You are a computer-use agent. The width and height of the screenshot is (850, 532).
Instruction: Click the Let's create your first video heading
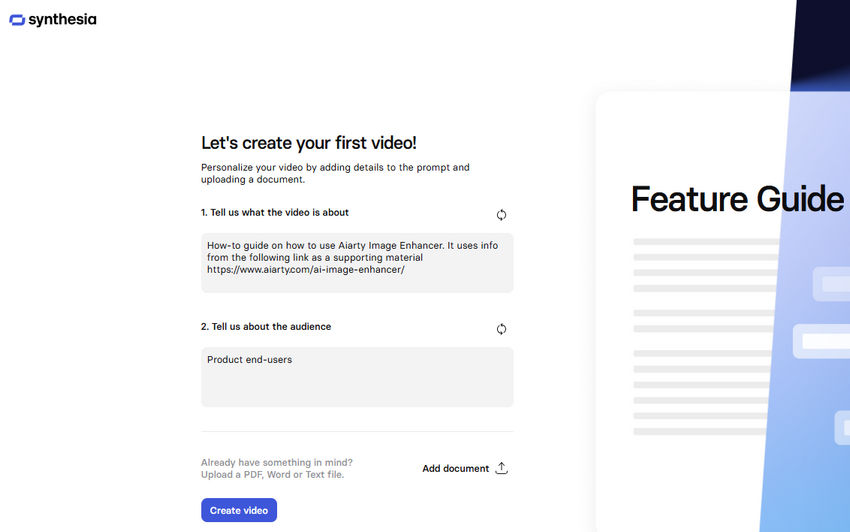(x=309, y=143)
